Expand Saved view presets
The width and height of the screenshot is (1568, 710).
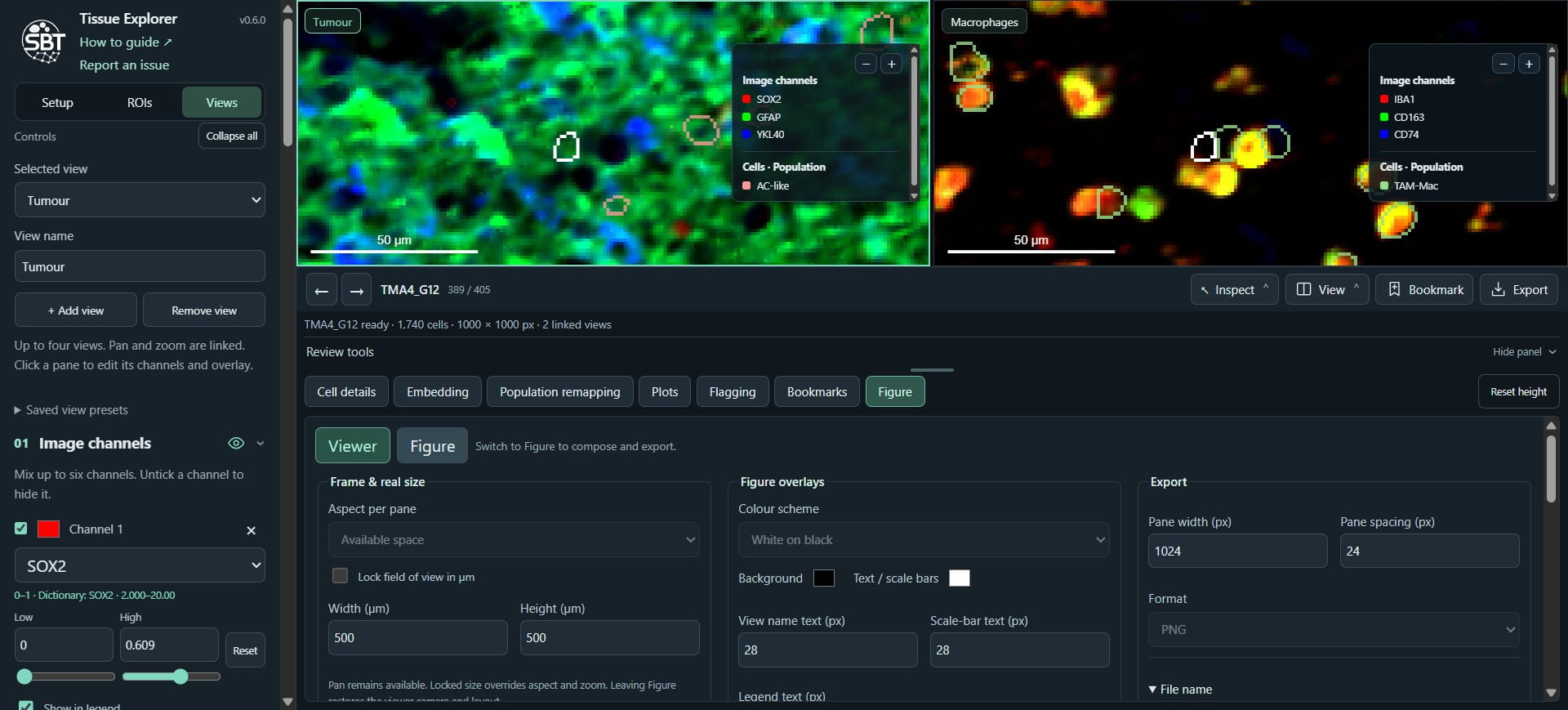tap(71, 410)
